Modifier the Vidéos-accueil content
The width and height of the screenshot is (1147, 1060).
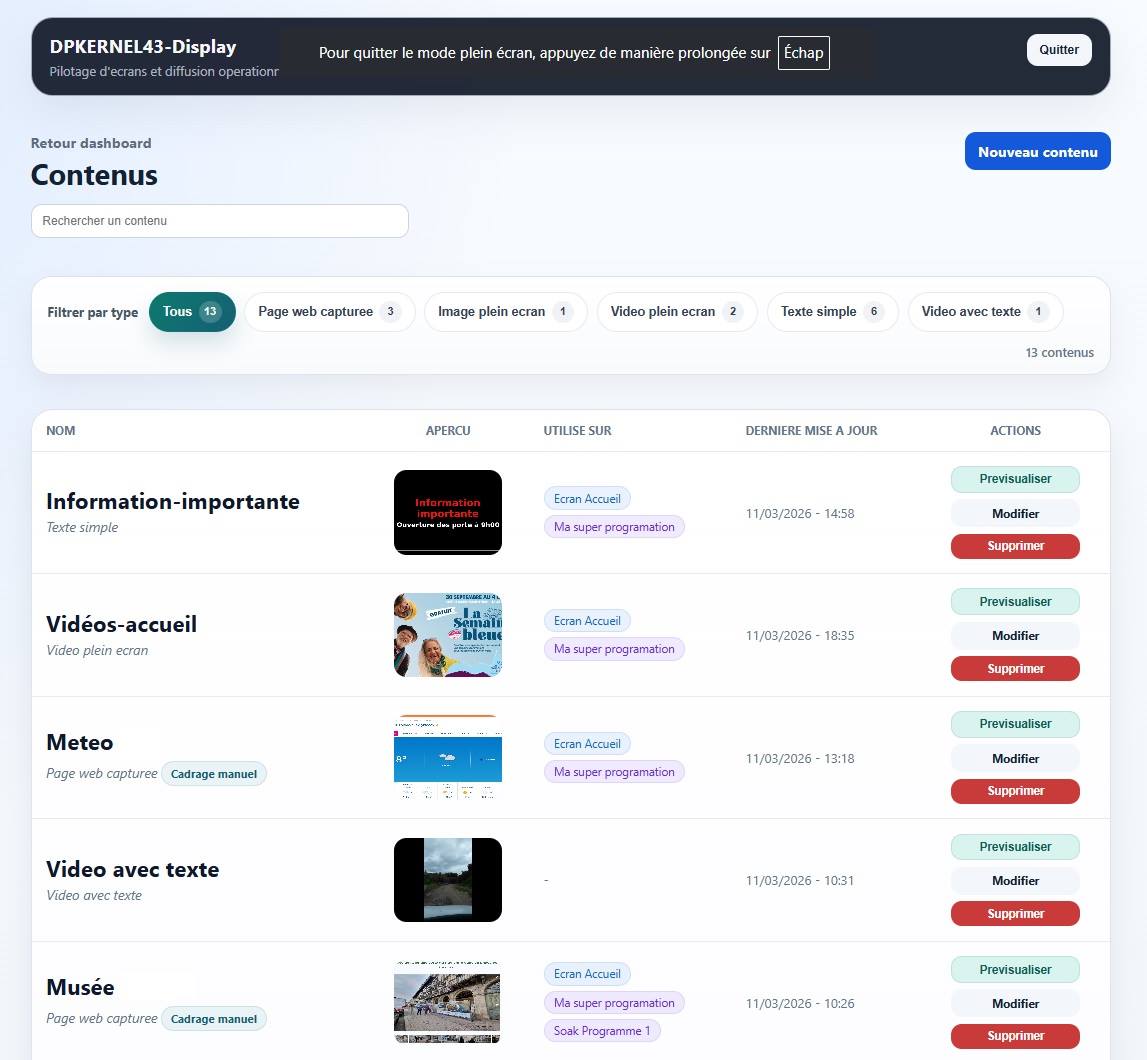click(x=1015, y=635)
